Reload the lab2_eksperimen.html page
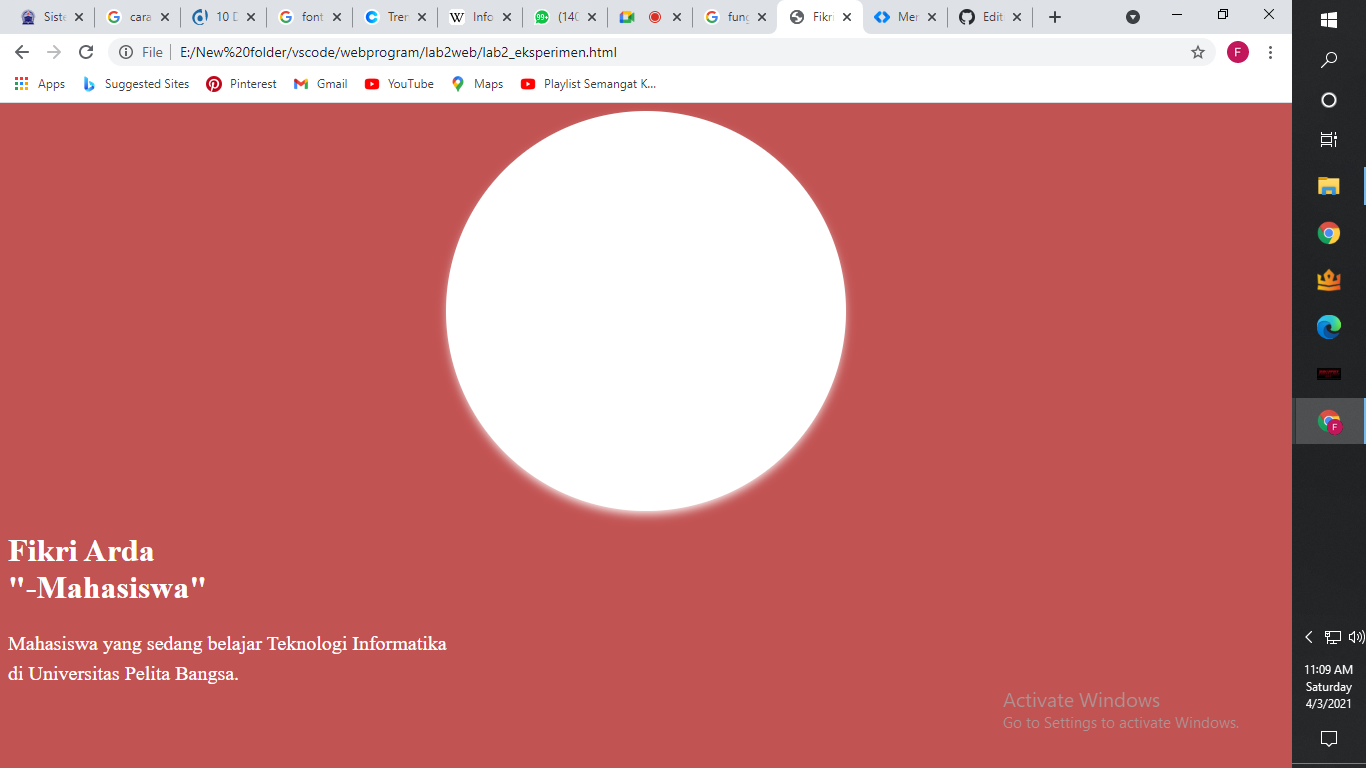 point(90,52)
